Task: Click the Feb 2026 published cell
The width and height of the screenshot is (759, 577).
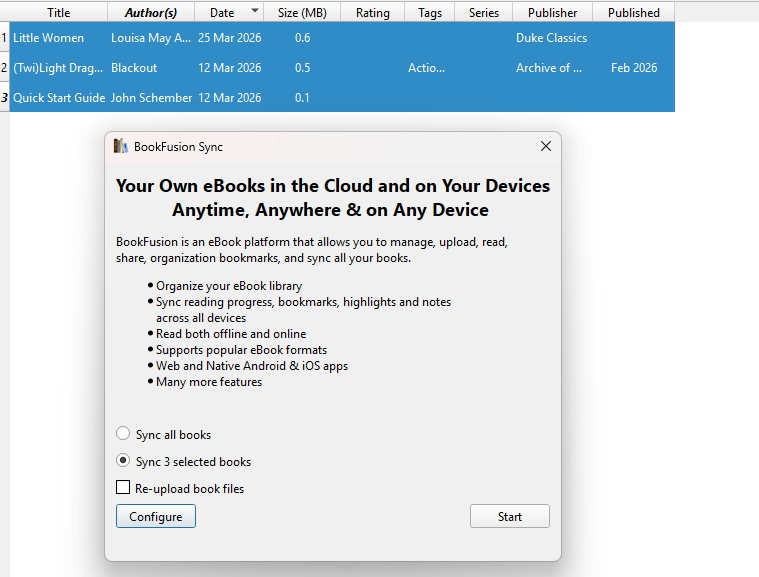Action: 634,68
